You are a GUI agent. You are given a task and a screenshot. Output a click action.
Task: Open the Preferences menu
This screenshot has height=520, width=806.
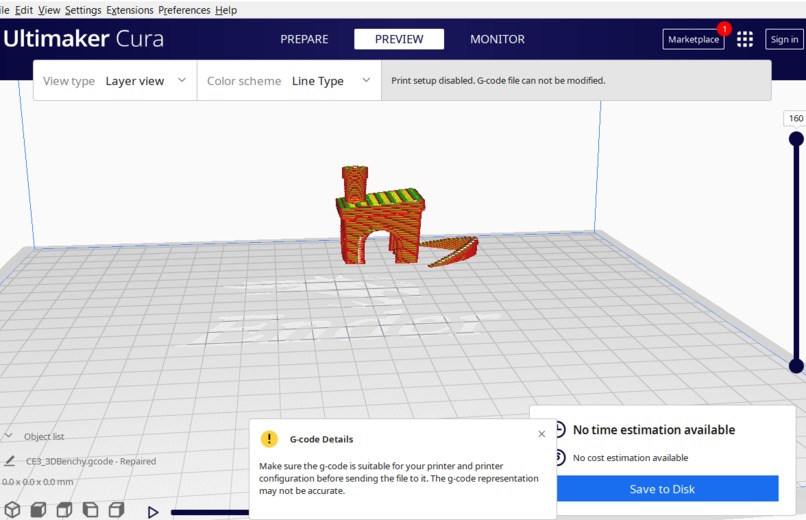[x=184, y=10]
